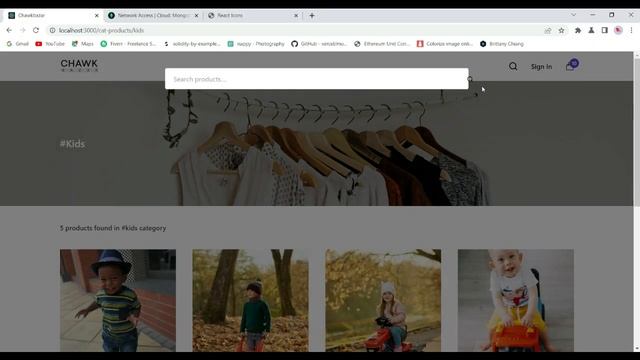Click the CHAWK store logo

(79, 65)
